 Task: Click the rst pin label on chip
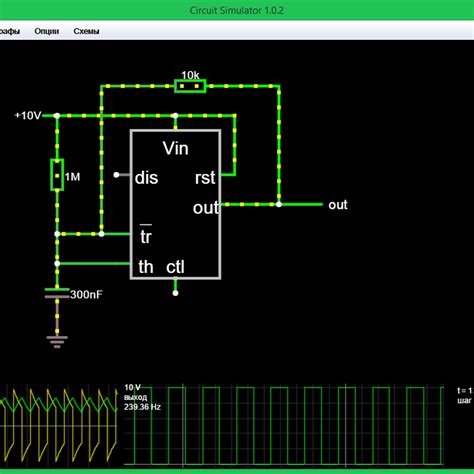[x=205, y=178]
